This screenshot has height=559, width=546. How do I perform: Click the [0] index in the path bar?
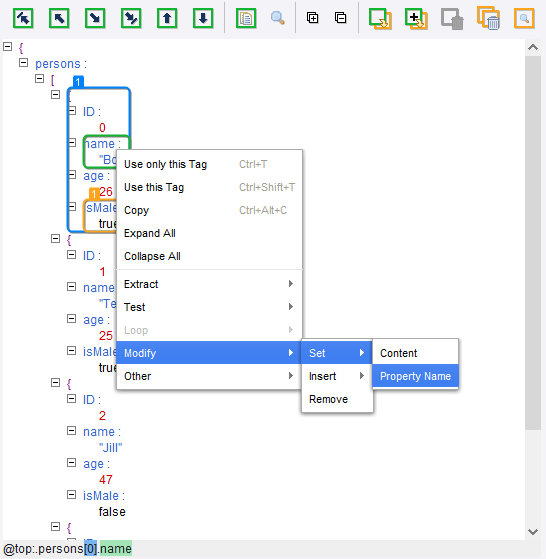click(91, 549)
